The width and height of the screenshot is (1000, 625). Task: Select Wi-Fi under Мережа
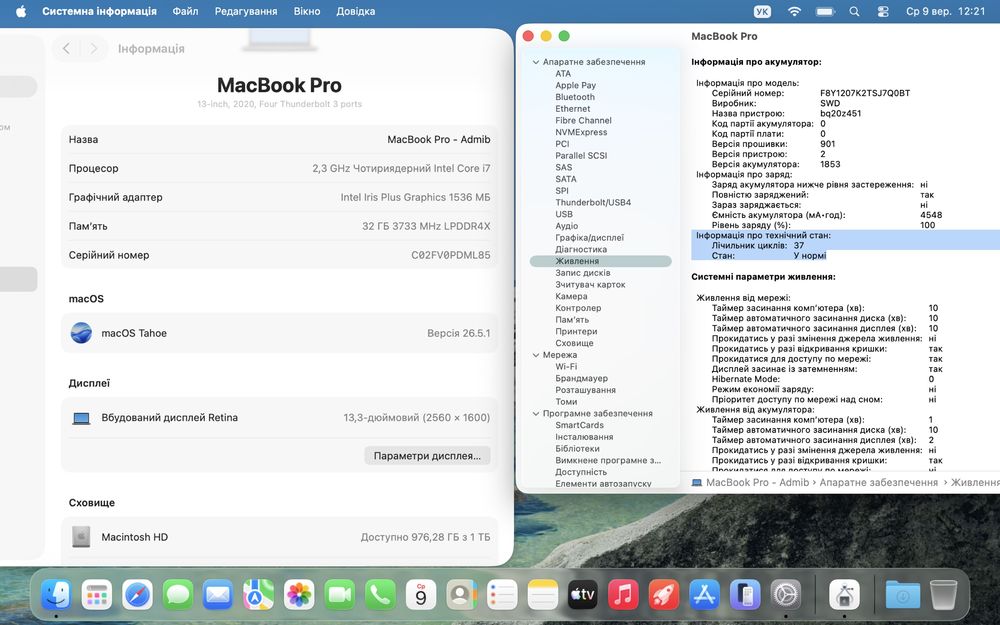tap(566, 367)
